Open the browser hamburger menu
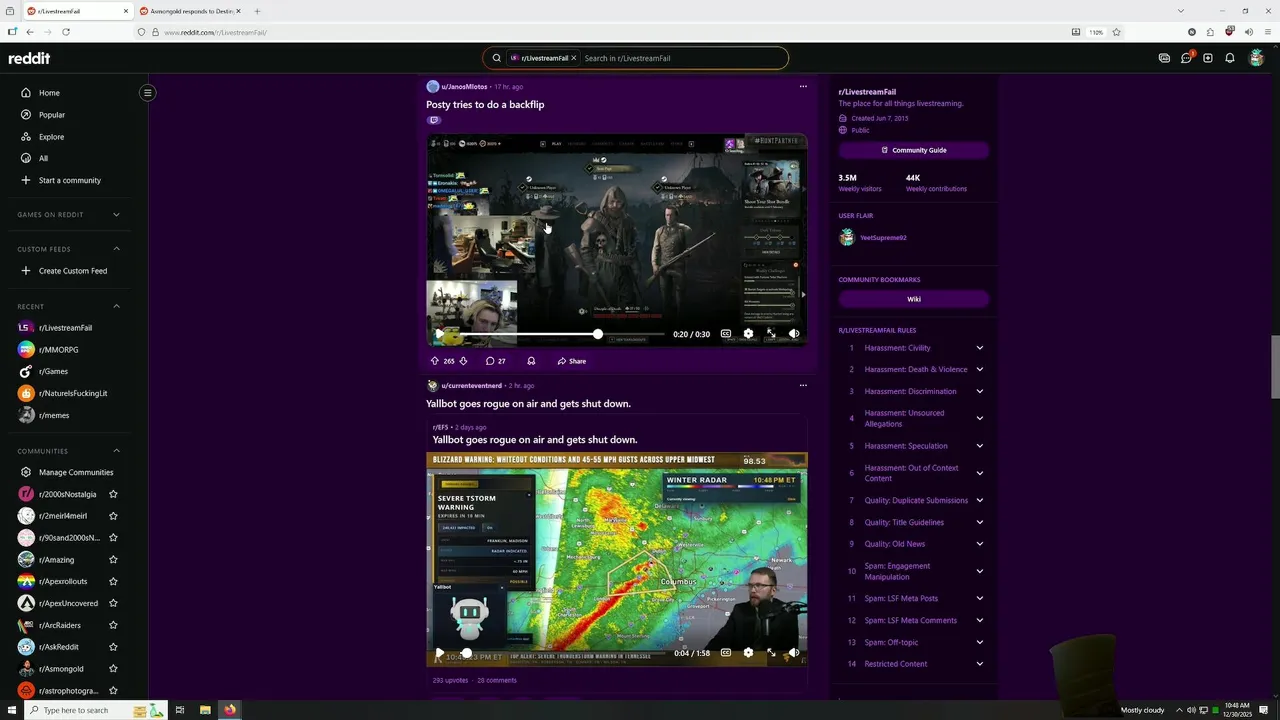Screen dimensions: 1280x720 pos(1267,32)
